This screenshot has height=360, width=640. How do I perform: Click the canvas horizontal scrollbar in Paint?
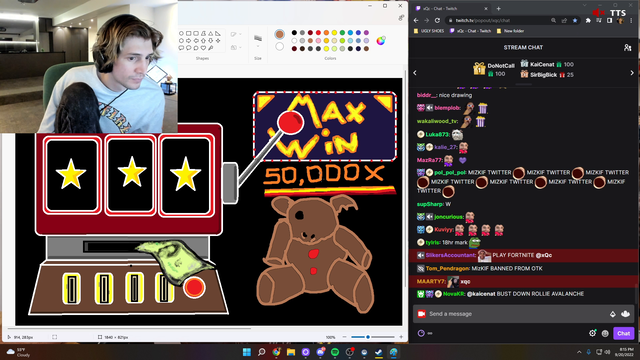click(x=129, y=328)
